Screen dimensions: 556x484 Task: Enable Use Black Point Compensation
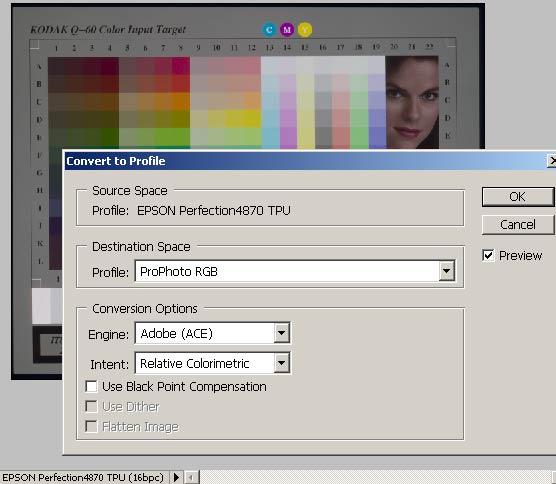tap(91, 386)
